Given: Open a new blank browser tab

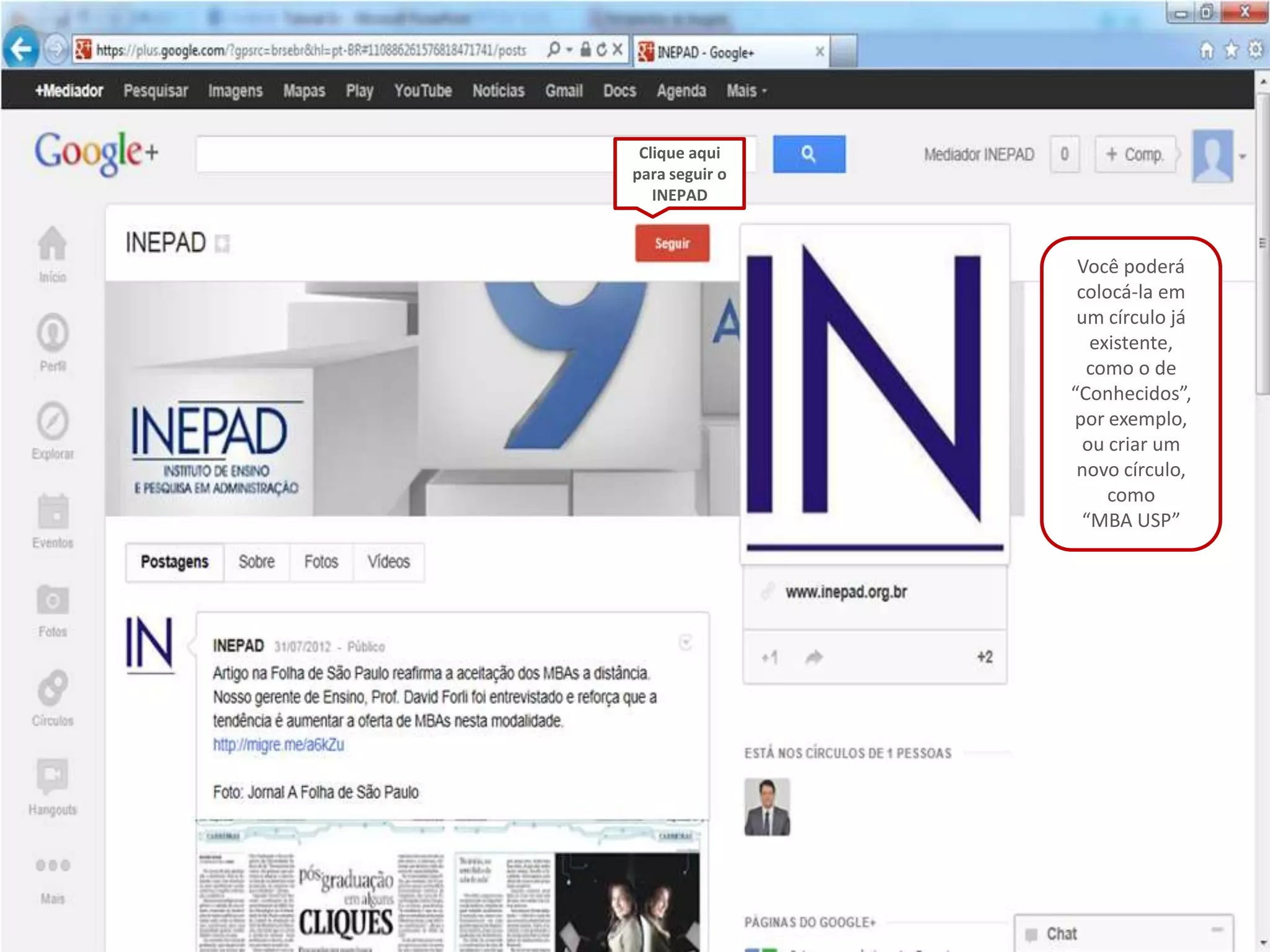Looking at the screenshot, I should (x=843, y=51).
